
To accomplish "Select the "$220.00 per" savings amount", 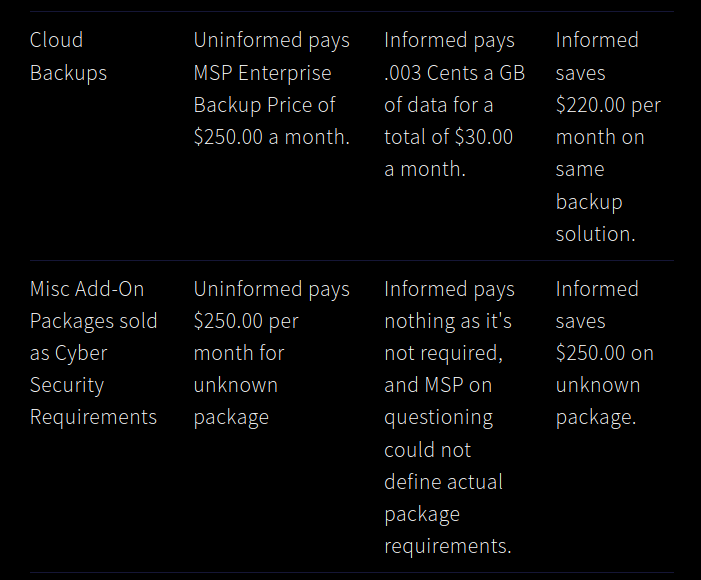I will click(608, 105).
